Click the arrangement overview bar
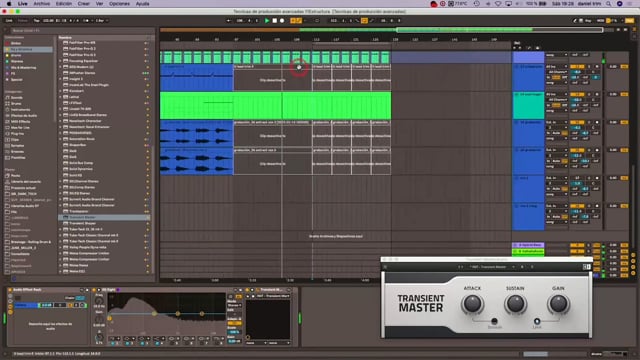This screenshot has height=360, width=640. (x=382, y=30)
